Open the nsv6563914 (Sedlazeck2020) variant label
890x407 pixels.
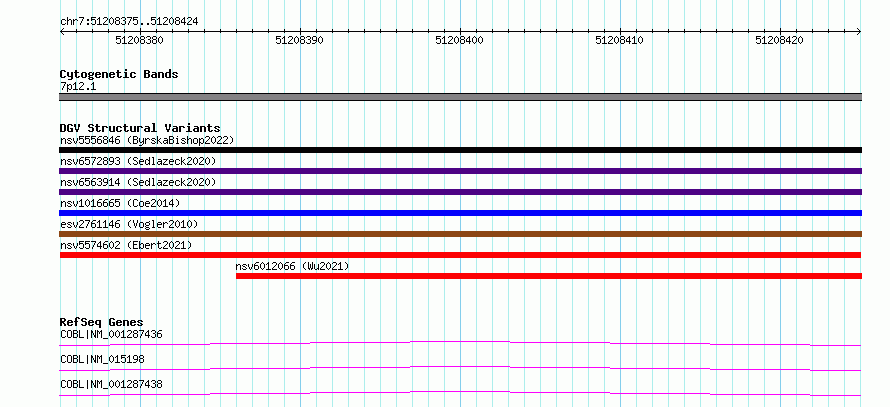138,182
